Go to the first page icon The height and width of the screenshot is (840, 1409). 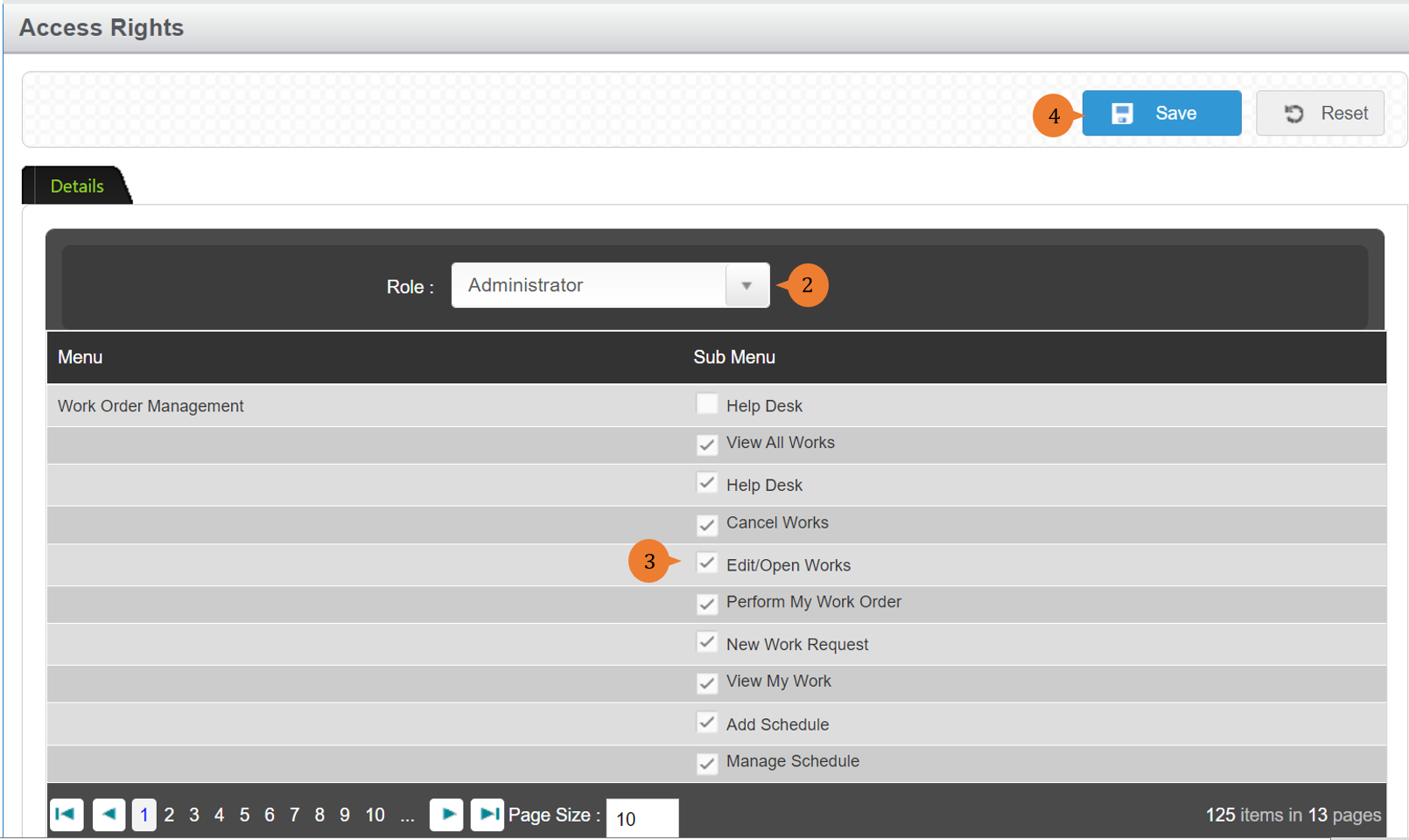pos(67,815)
